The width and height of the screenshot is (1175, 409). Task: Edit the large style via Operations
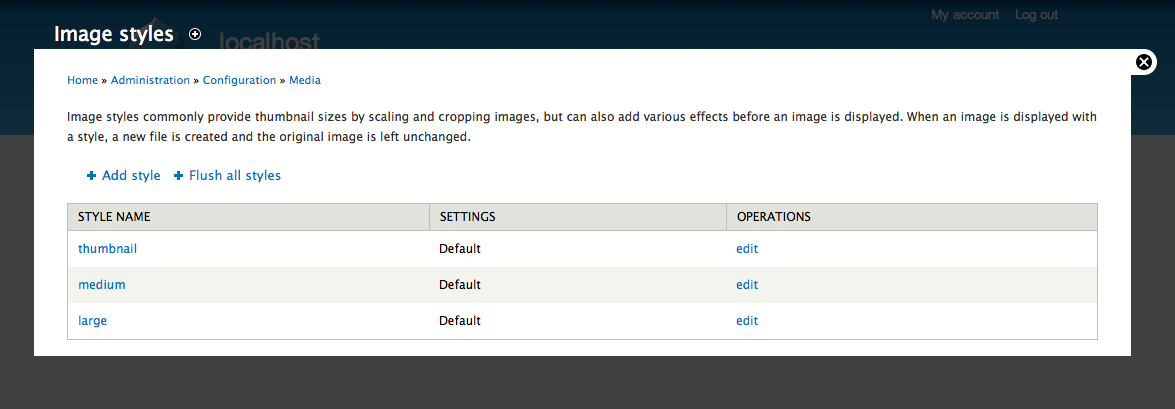point(747,321)
